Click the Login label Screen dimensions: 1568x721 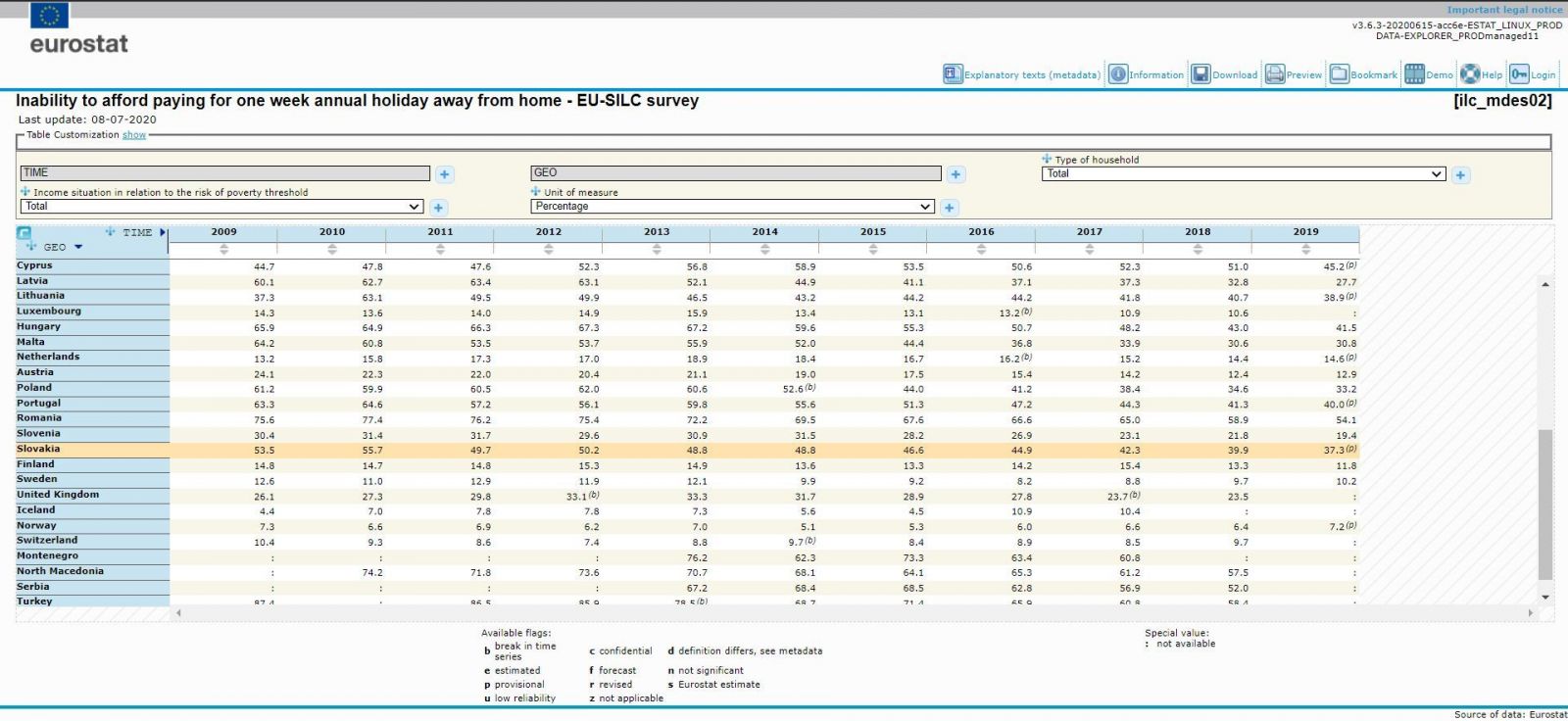pos(1543,75)
